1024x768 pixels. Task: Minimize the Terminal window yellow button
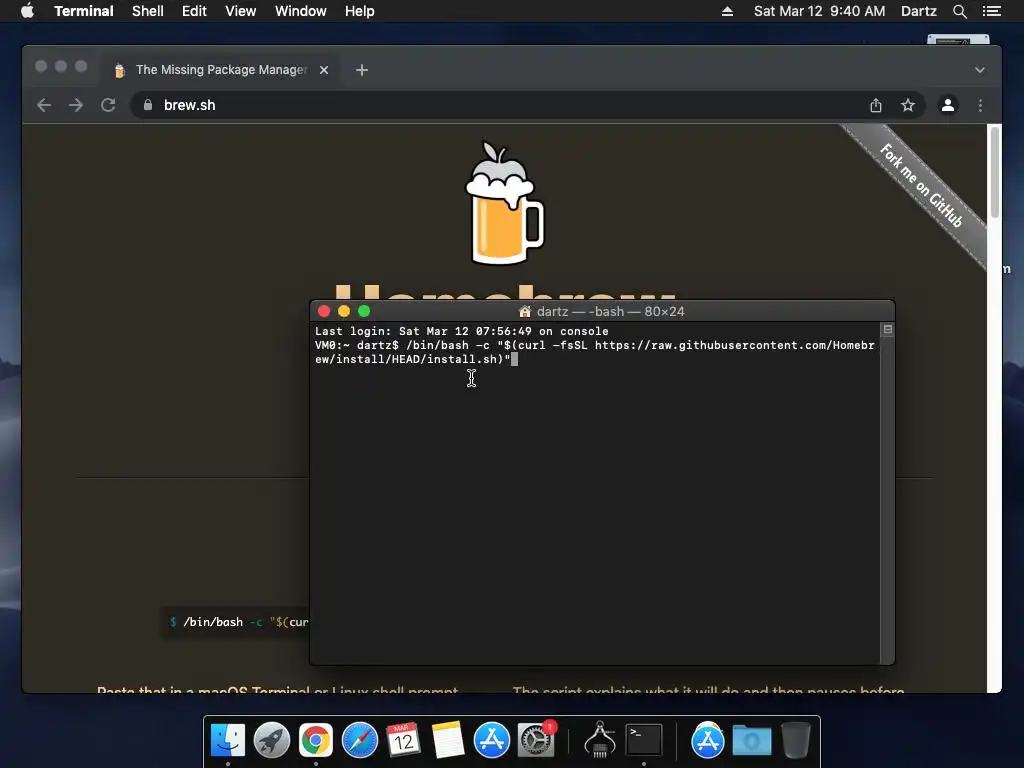[344, 312]
